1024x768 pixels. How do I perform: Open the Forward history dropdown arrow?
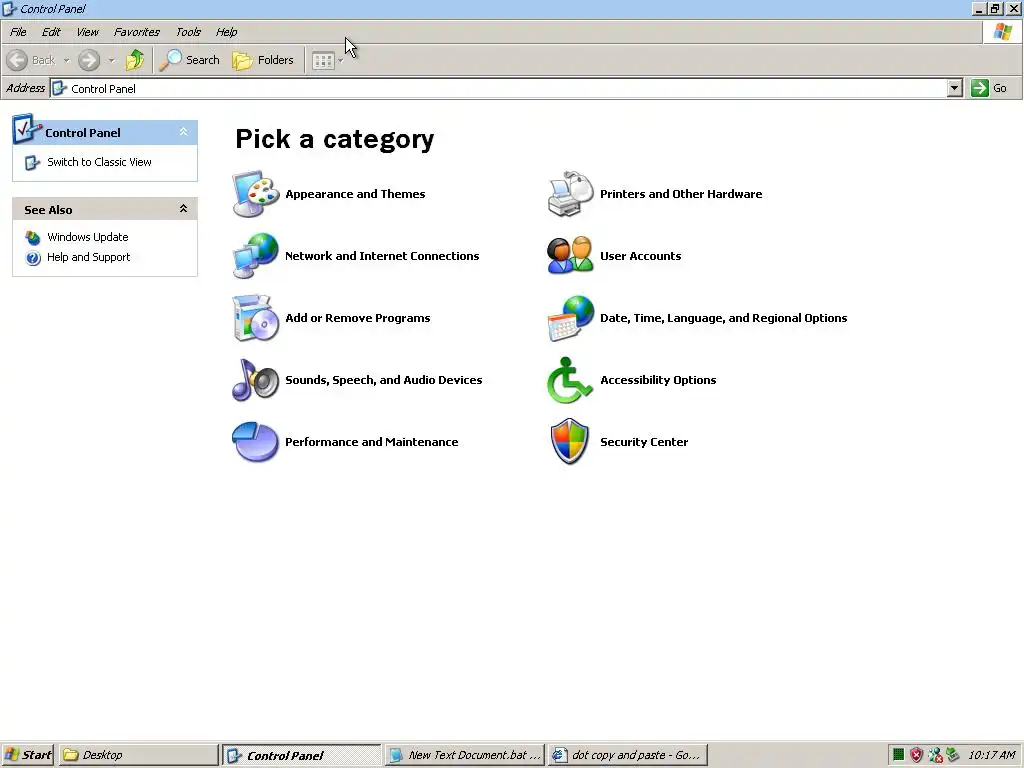pyautogui.click(x=111, y=61)
